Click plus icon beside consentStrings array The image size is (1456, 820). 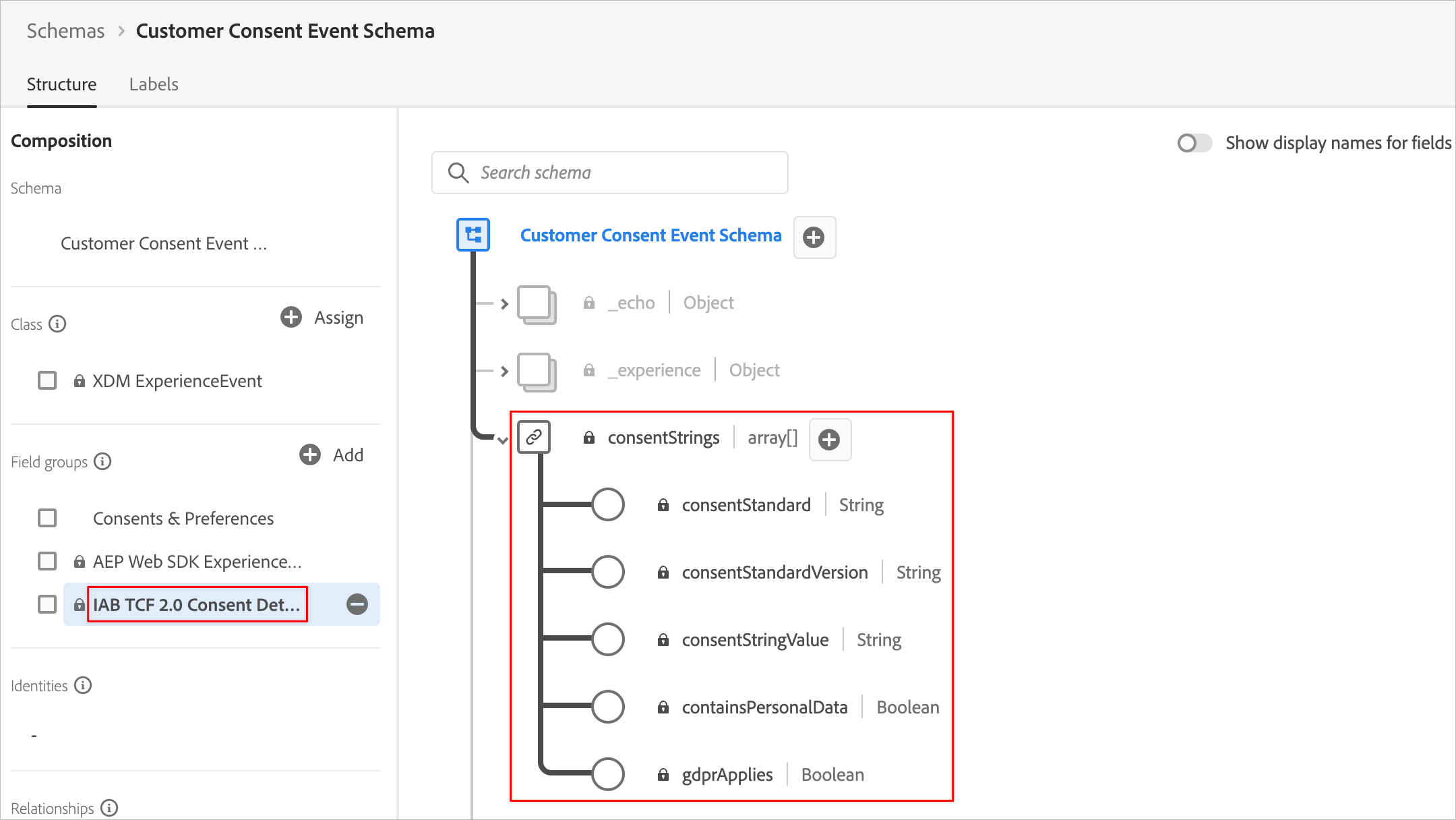(x=829, y=440)
